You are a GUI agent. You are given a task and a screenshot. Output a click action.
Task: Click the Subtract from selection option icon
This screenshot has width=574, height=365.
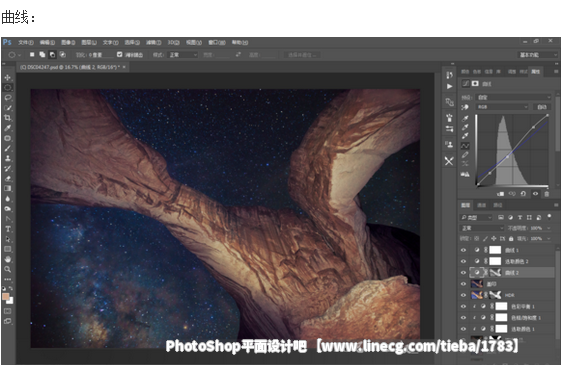[x=52, y=55]
